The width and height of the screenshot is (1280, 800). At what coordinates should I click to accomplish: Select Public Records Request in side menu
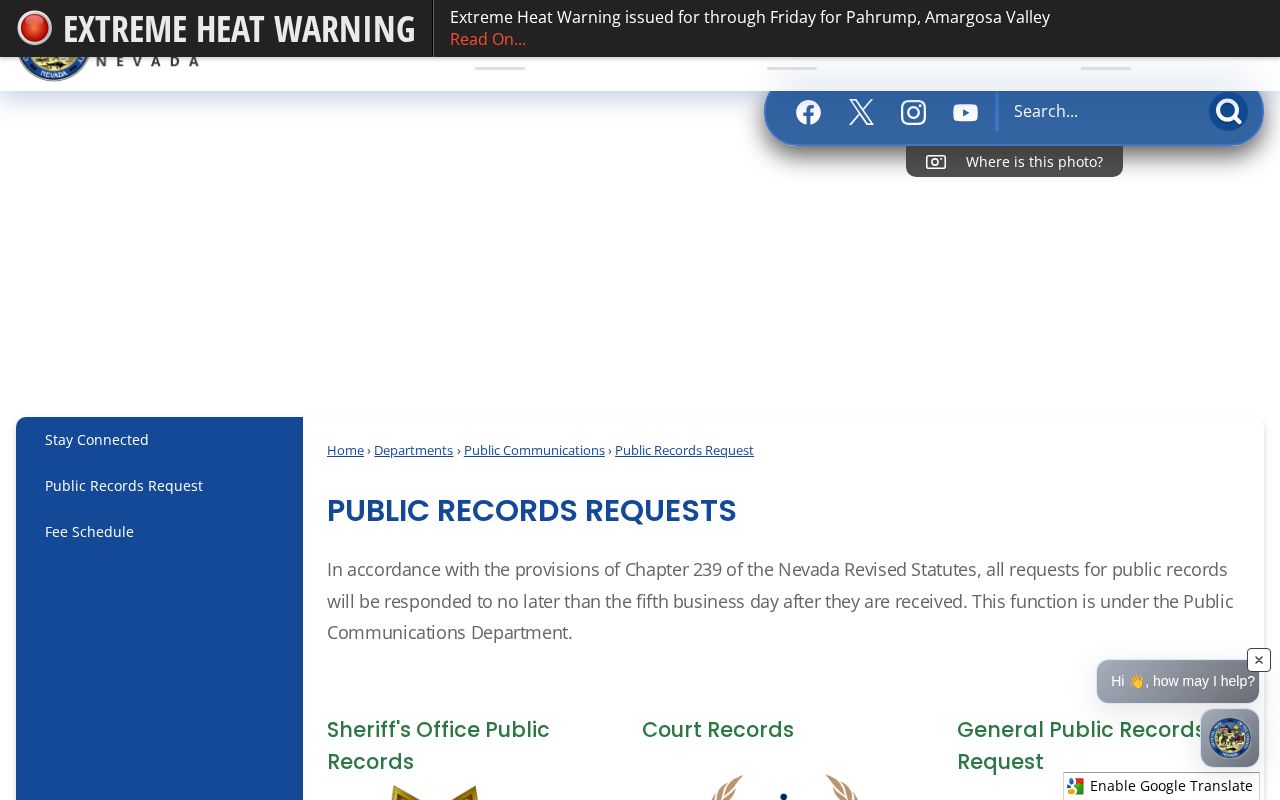pyautogui.click(x=124, y=486)
